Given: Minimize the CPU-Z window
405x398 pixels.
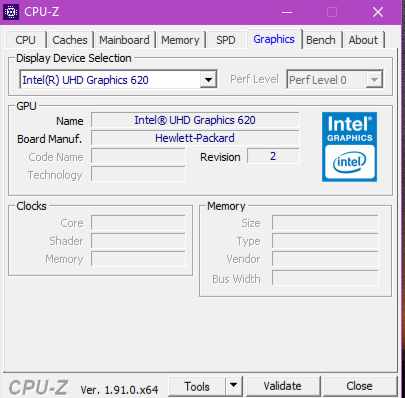Looking at the screenshot, I should pos(287,12).
